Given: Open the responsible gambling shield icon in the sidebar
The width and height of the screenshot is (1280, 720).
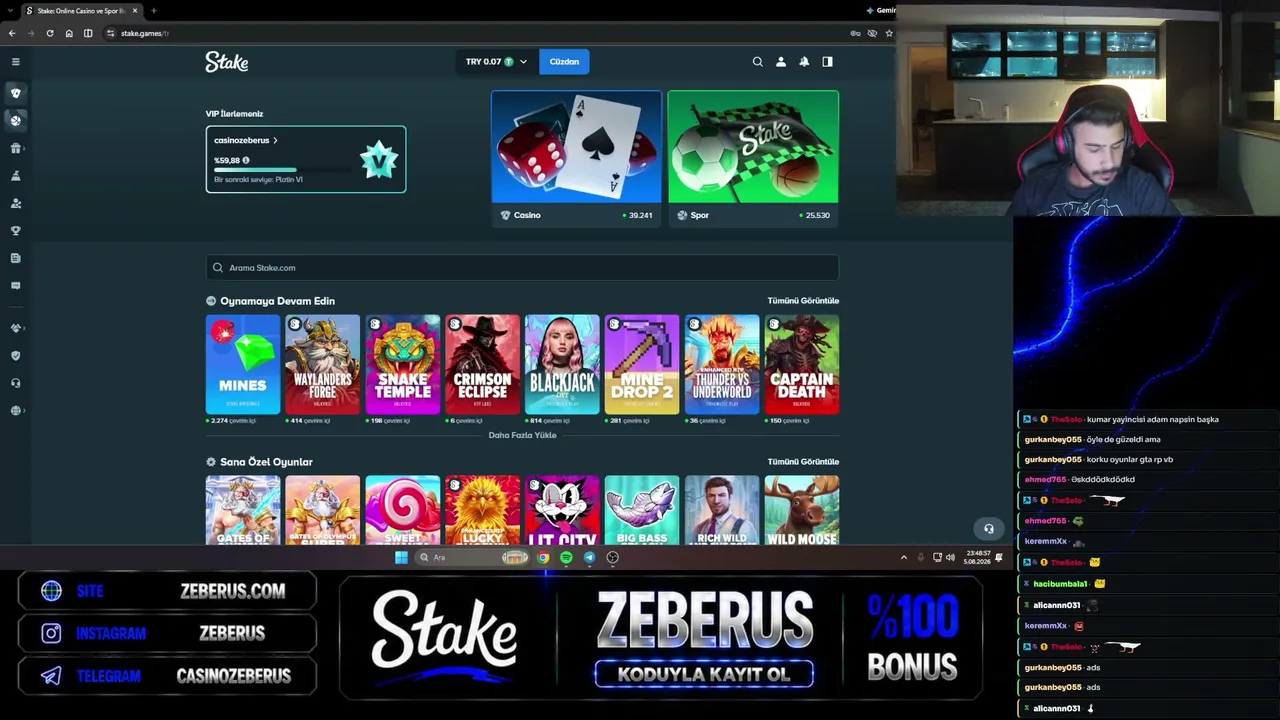Looking at the screenshot, I should tap(15, 356).
